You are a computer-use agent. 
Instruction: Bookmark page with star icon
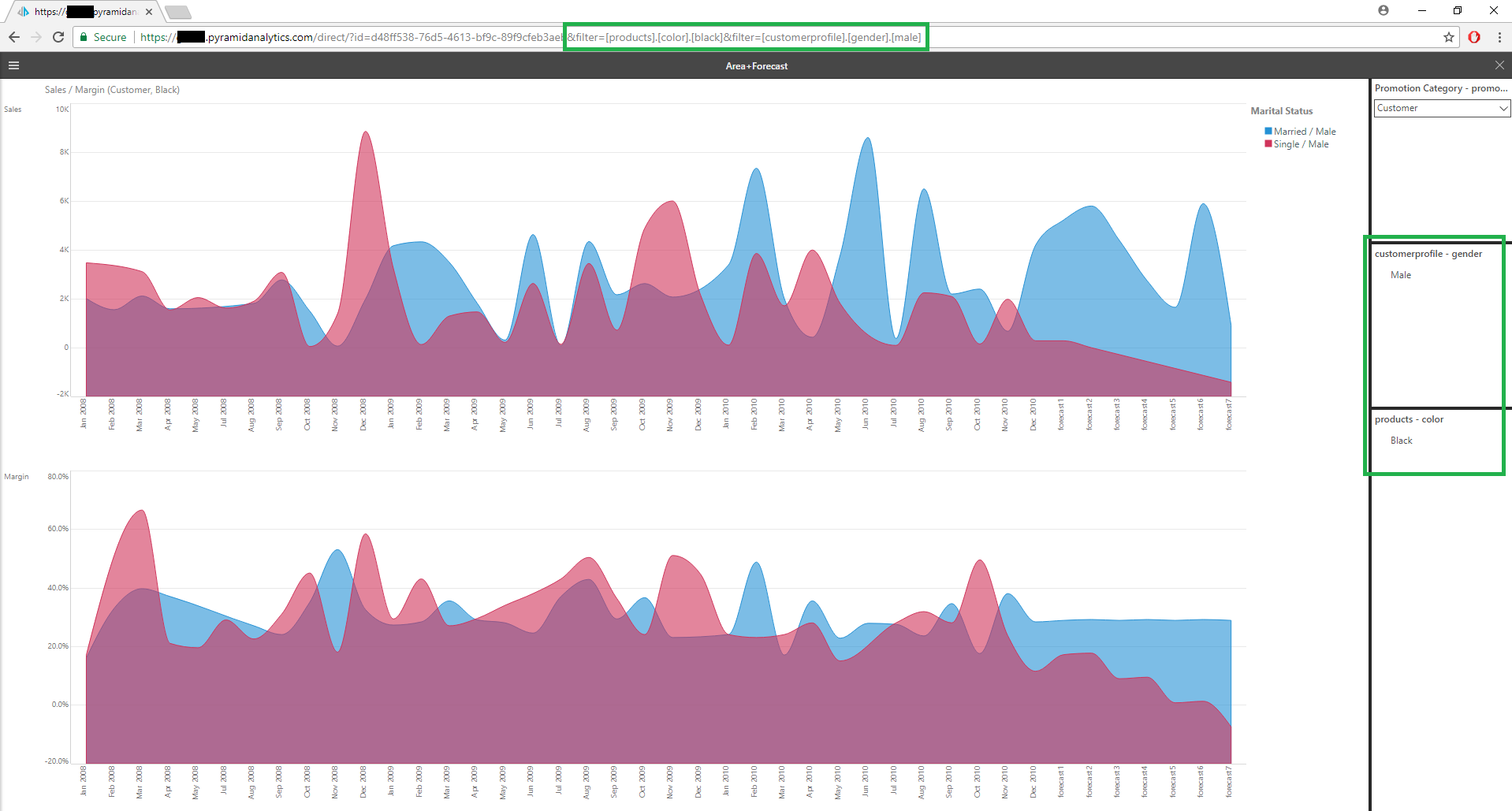(1449, 37)
